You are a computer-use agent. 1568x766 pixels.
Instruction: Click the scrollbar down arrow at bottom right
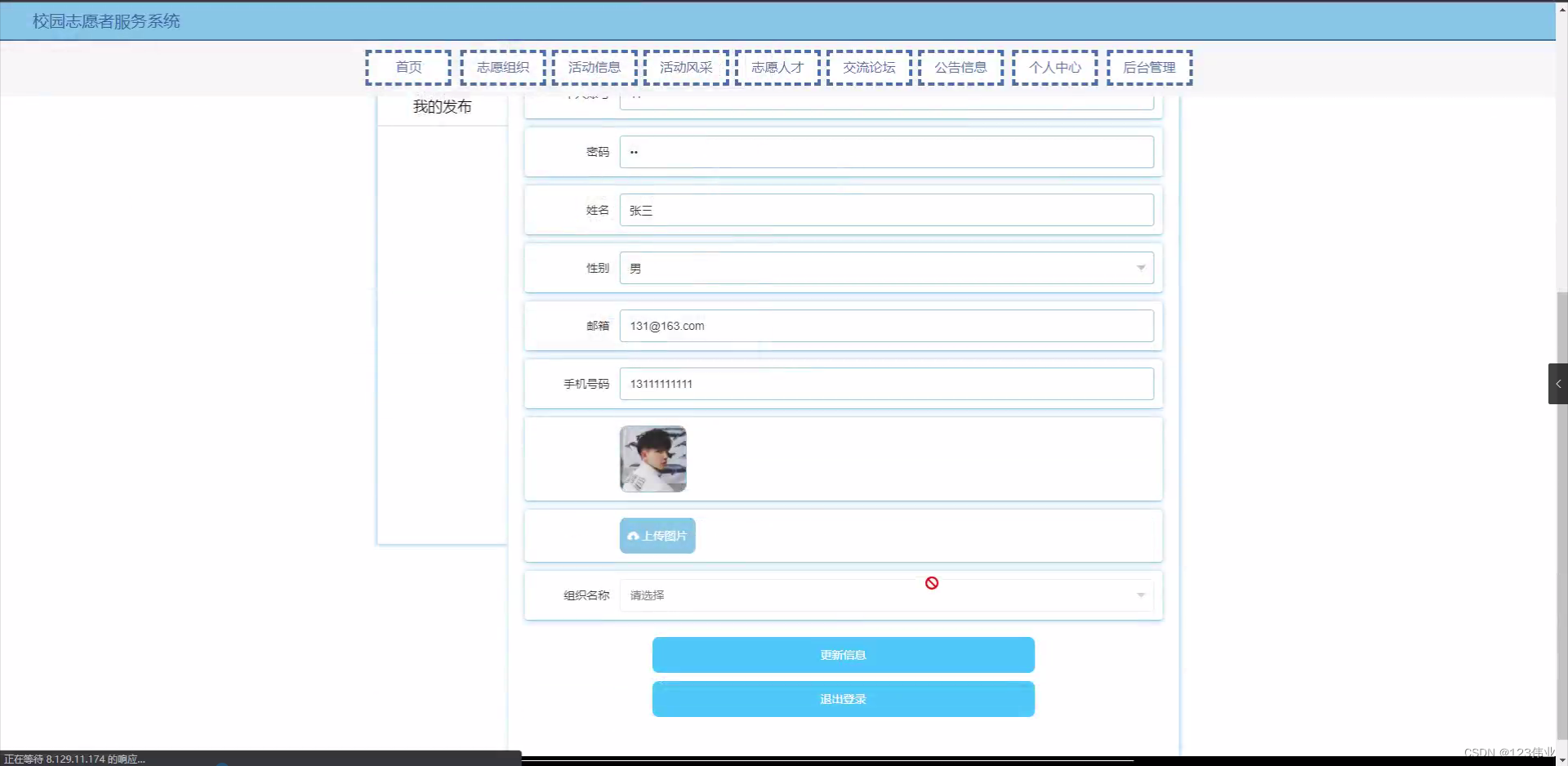(1561, 758)
